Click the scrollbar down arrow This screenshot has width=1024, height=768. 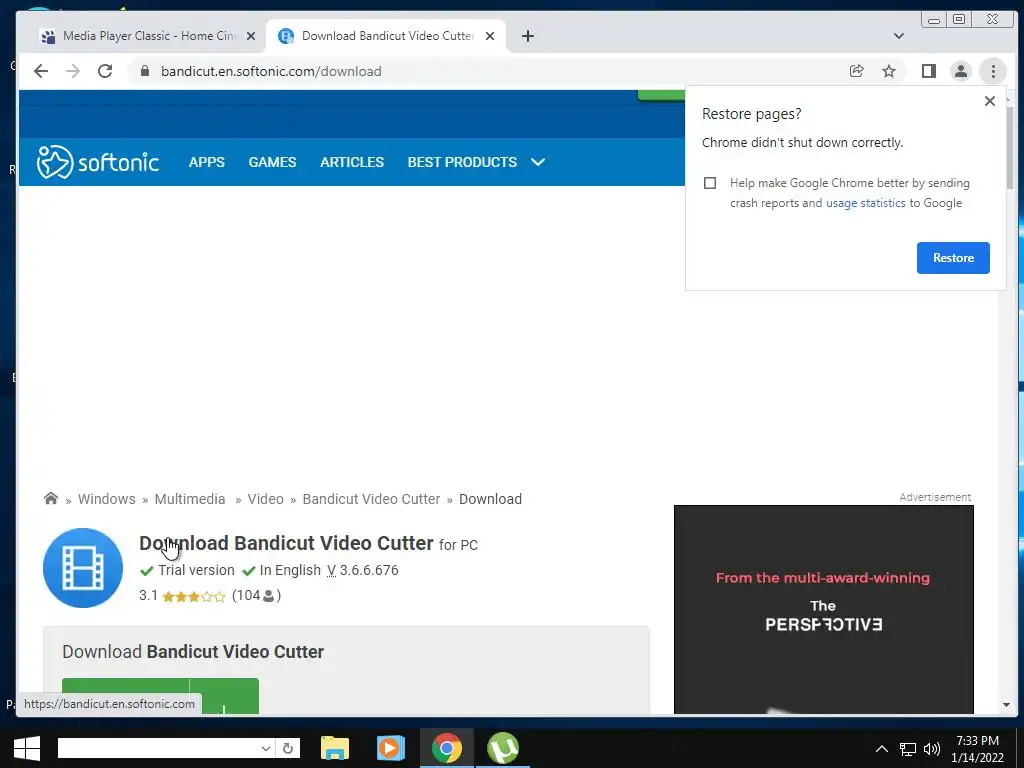[x=1006, y=705]
